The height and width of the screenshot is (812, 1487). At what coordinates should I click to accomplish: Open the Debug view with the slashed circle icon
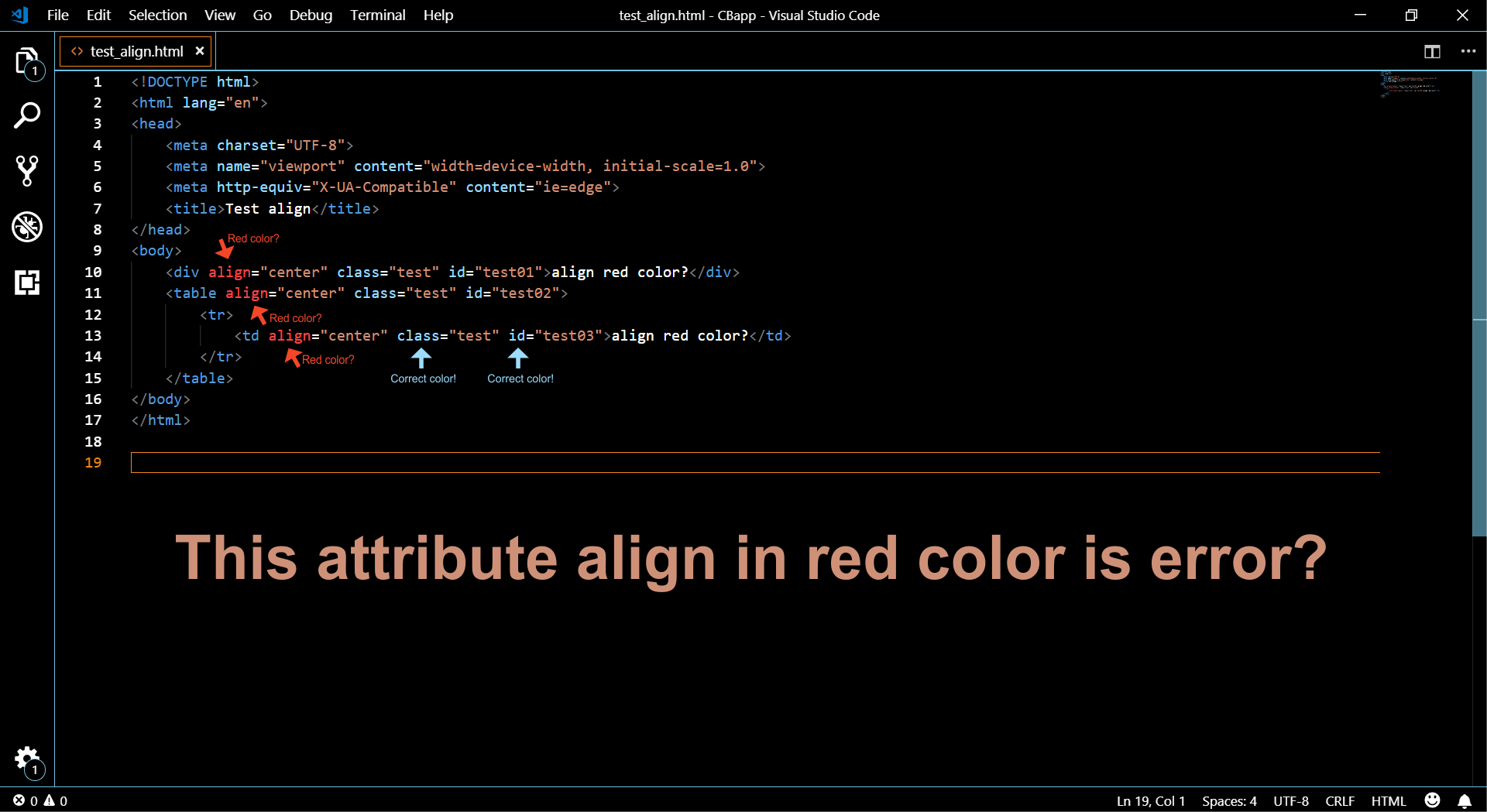[27, 226]
